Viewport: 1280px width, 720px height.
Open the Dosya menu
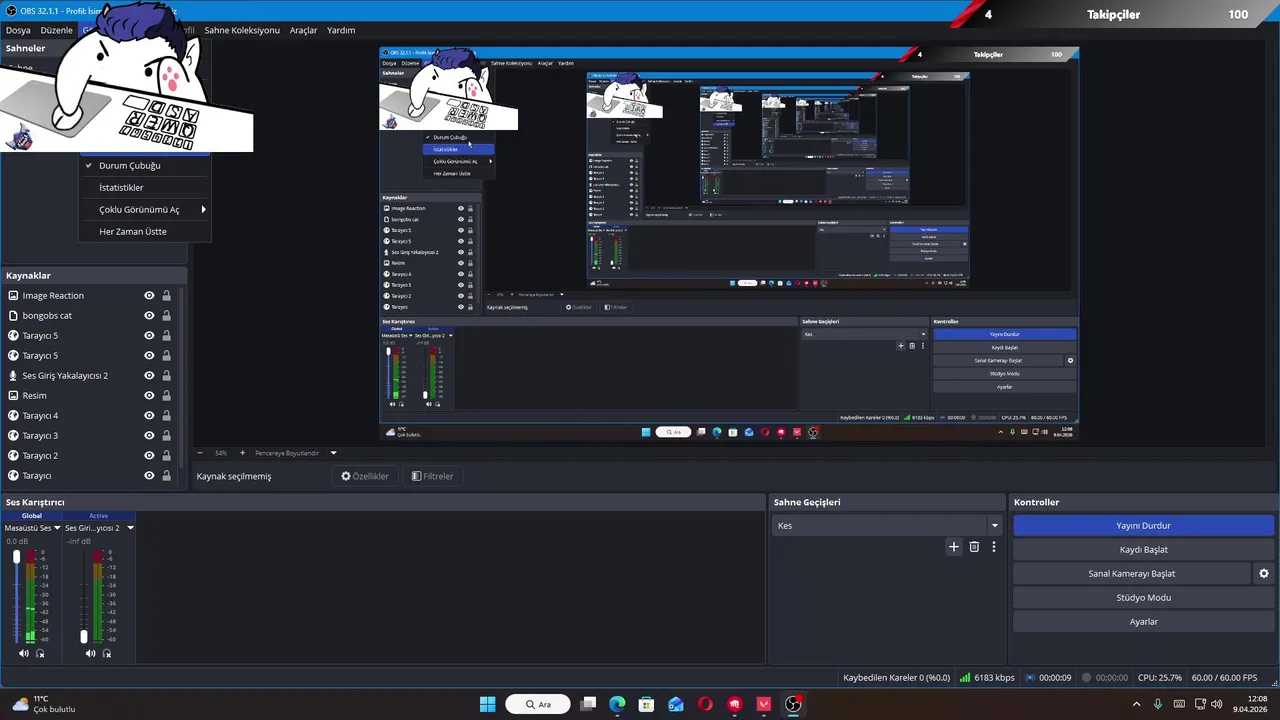18,30
